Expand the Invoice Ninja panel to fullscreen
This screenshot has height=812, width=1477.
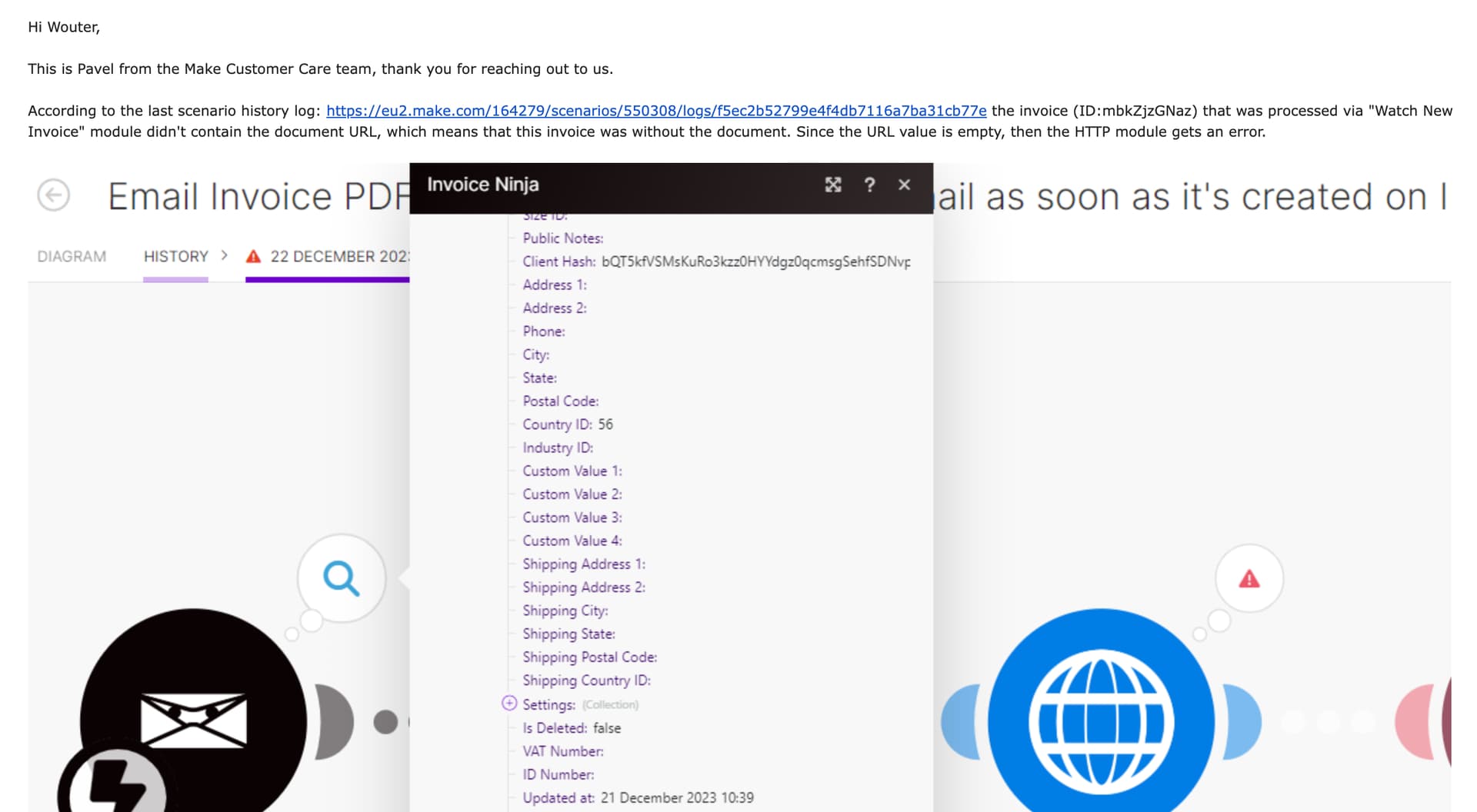[833, 185]
